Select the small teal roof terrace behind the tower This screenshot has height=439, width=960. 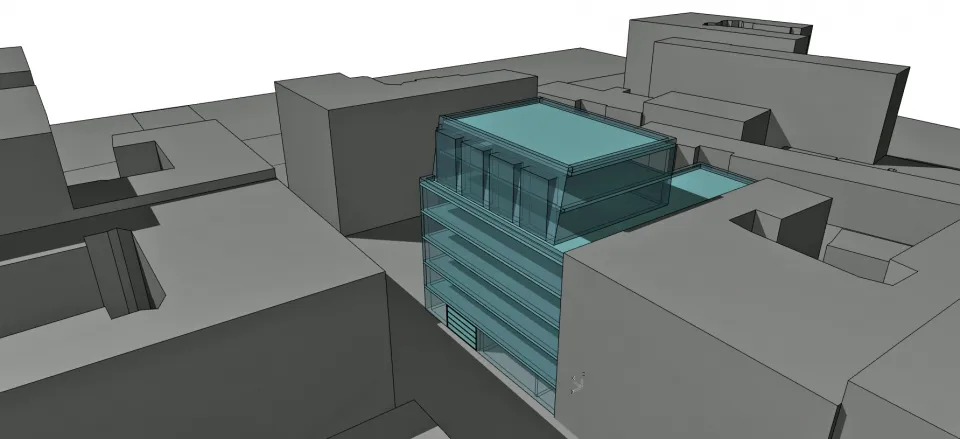click(708, 183)
